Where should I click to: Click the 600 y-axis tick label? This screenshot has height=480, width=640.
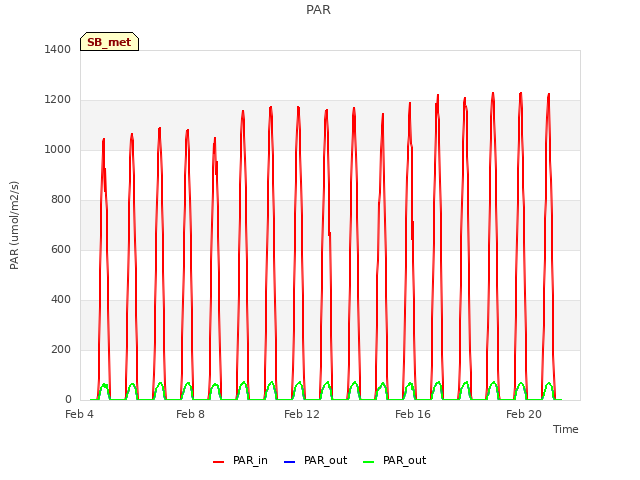61,249
